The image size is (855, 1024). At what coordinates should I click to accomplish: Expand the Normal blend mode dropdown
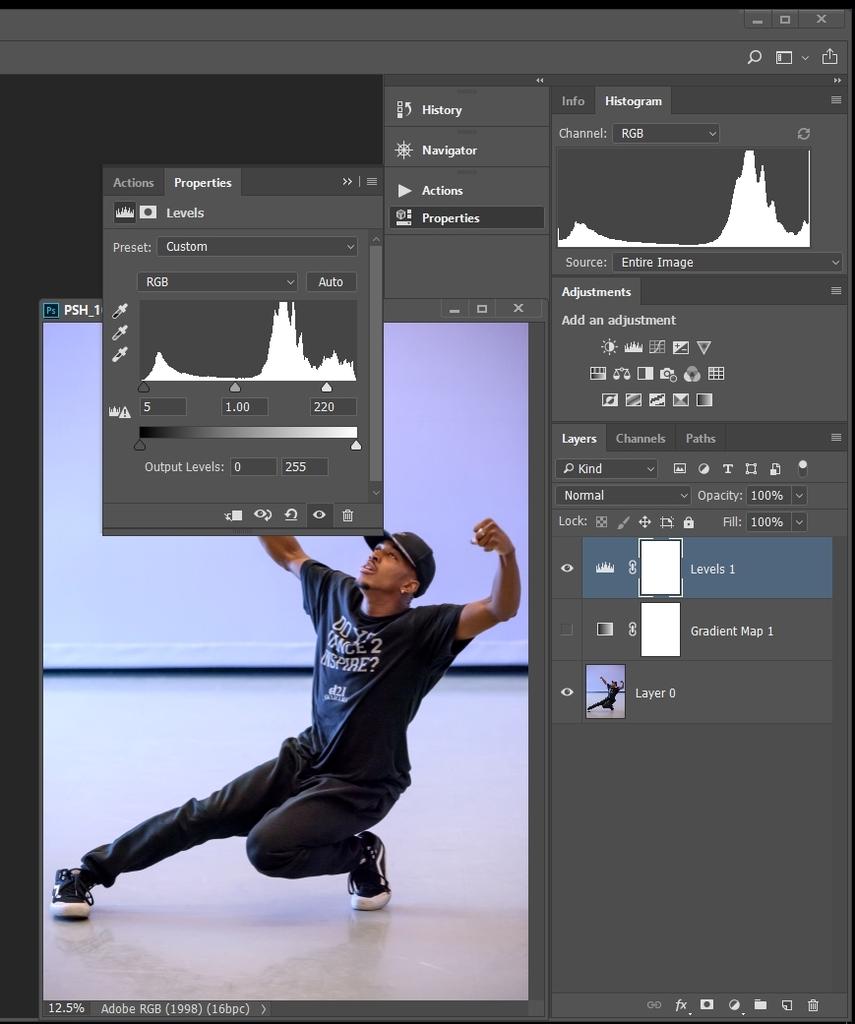point(622,495)
